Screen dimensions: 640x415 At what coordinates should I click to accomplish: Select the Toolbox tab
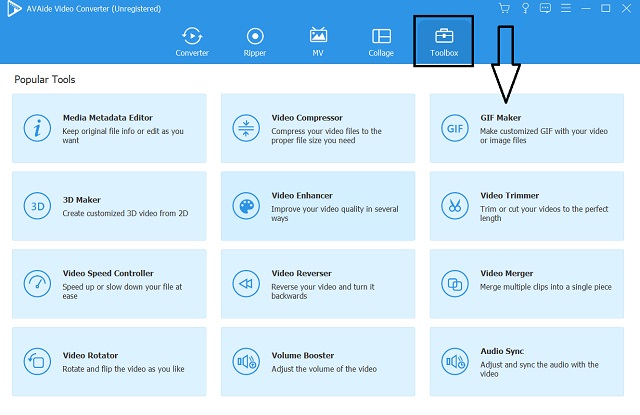444,42
